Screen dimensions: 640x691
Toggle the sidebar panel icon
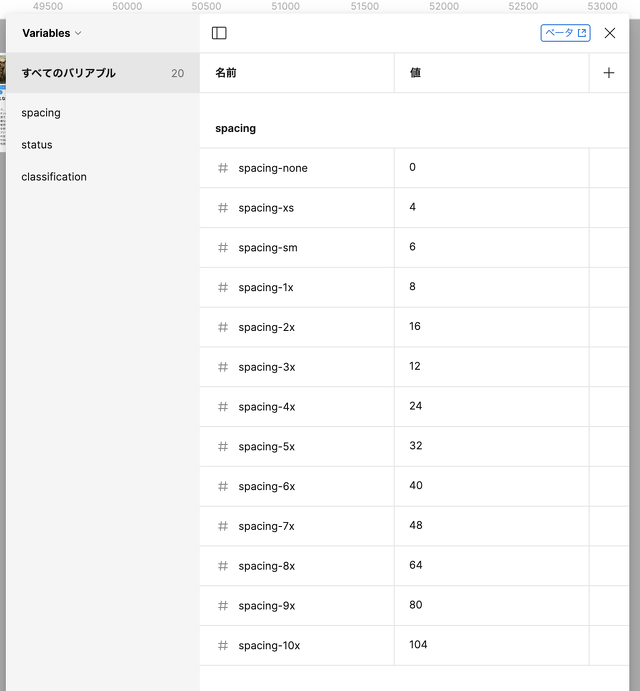click(219, 33)
